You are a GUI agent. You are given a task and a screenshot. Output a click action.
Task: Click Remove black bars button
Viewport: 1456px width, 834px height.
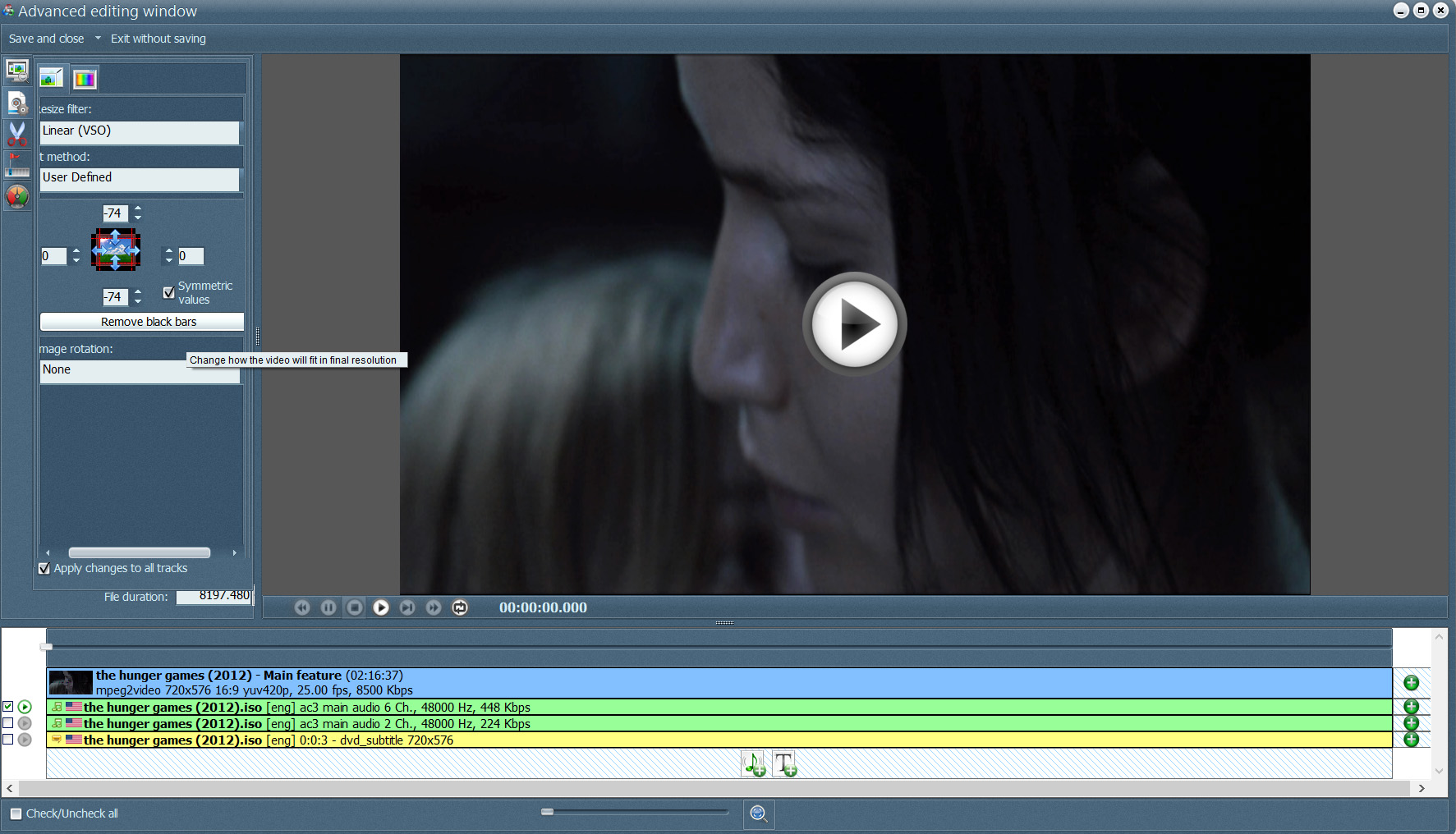click(142, 322)
